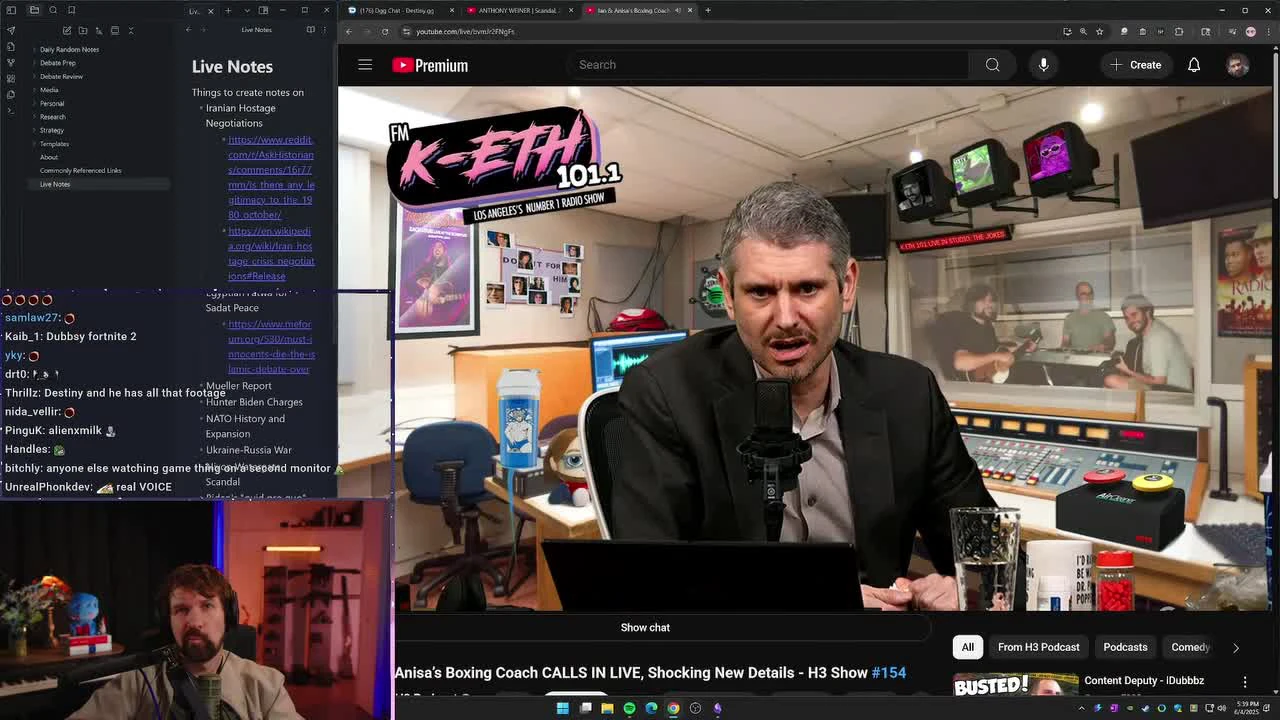Open the Wikipedia Iran hostage crisis link
The height and width of the screenshot is (720, 1280).
(271, 253)
